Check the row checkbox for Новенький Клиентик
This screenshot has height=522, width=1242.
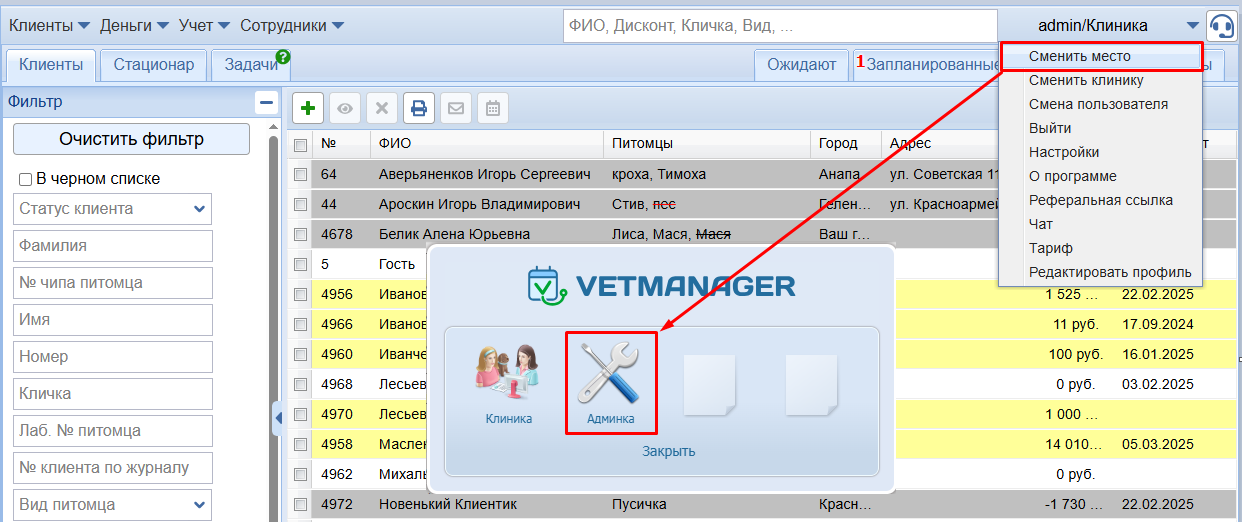300,504
